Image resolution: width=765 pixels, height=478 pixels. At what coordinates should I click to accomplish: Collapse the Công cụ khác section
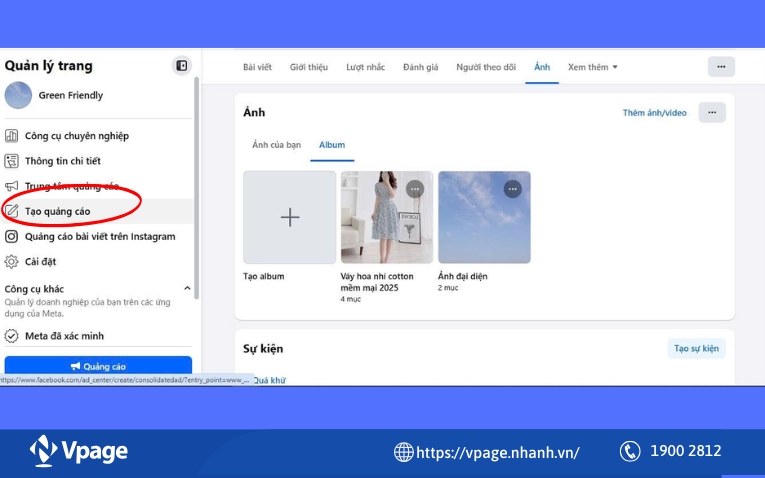click(187, 288)
